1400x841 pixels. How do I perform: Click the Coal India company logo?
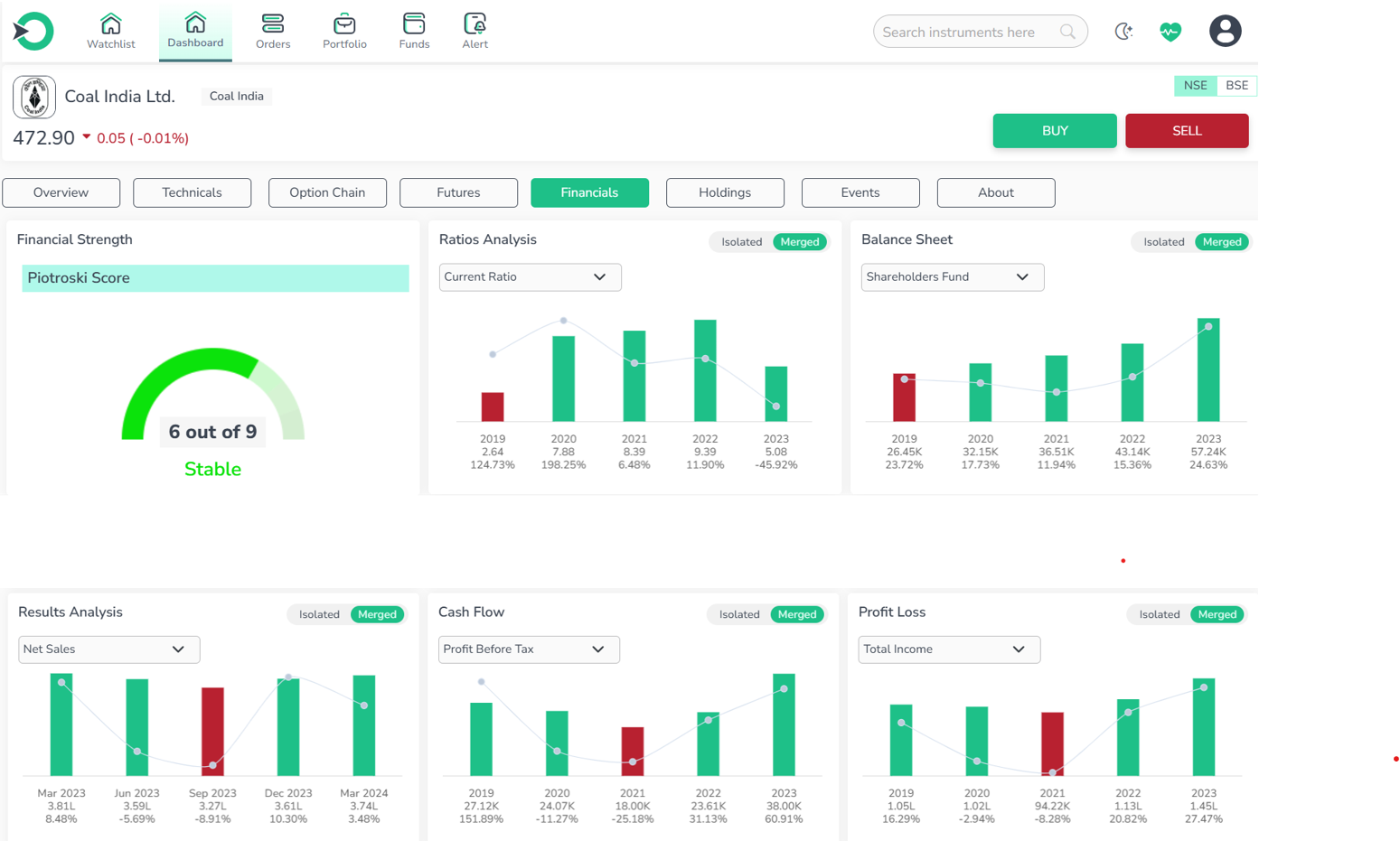[34, 97]
